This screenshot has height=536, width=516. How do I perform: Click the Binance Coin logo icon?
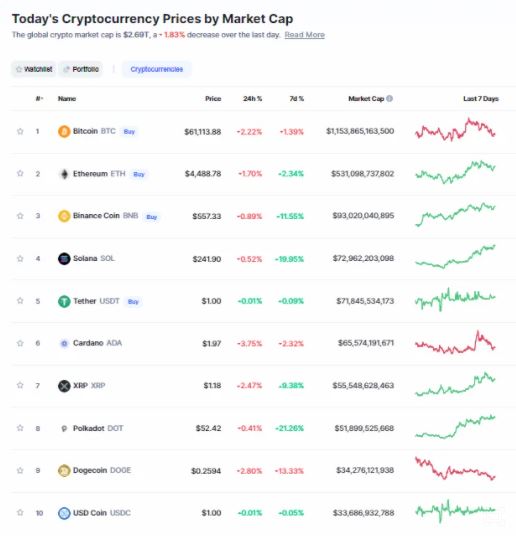64,216
